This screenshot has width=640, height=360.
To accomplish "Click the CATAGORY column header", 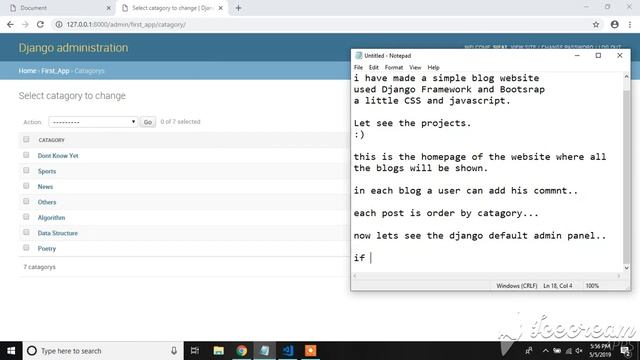I will coord(51,140).
